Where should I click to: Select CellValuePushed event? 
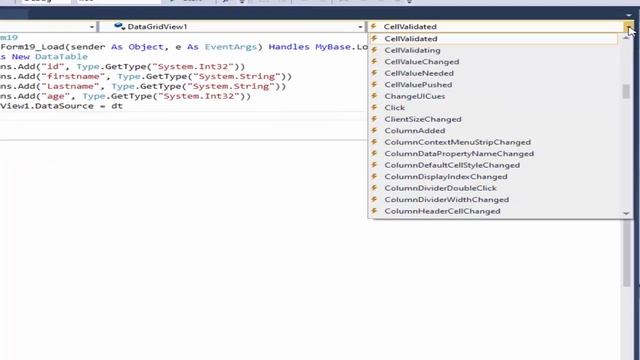pyautogui.click(x=493, y=84)
